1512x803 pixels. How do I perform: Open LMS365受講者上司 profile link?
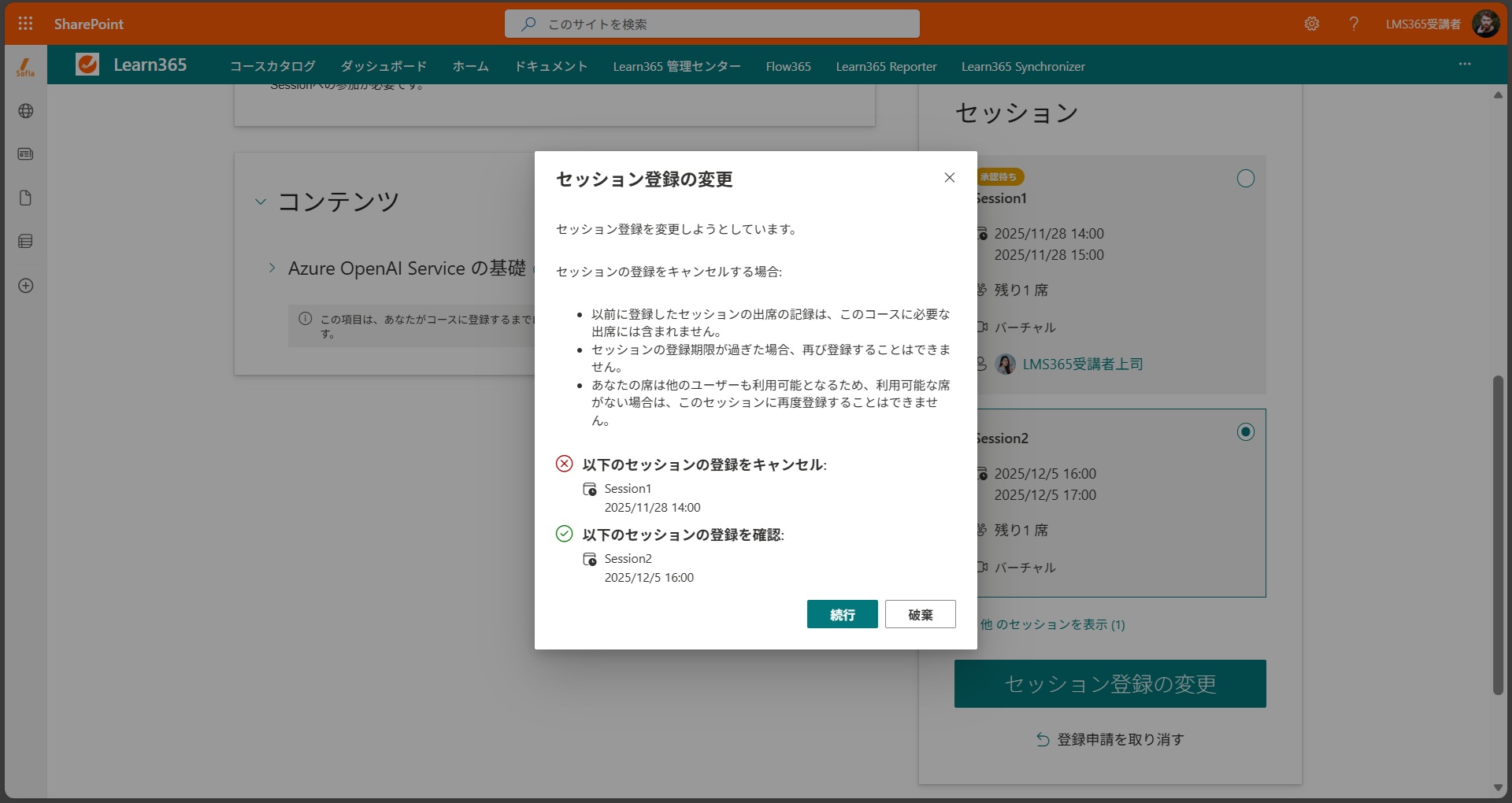[x=1083, y=364]
